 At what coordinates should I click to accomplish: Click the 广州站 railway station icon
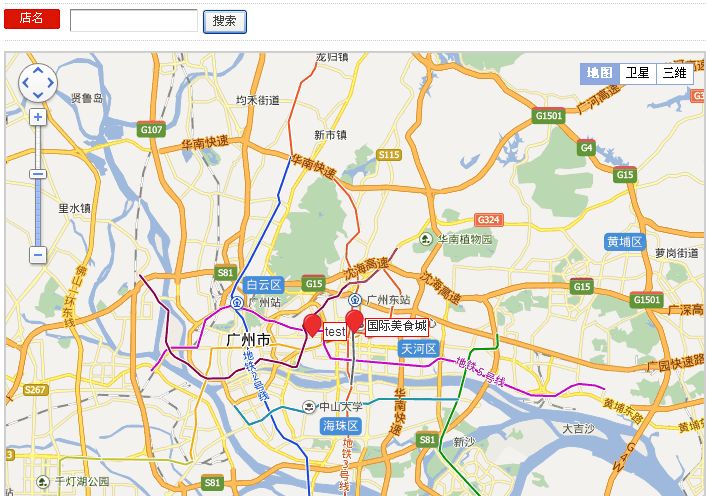[x=237, y=302]
